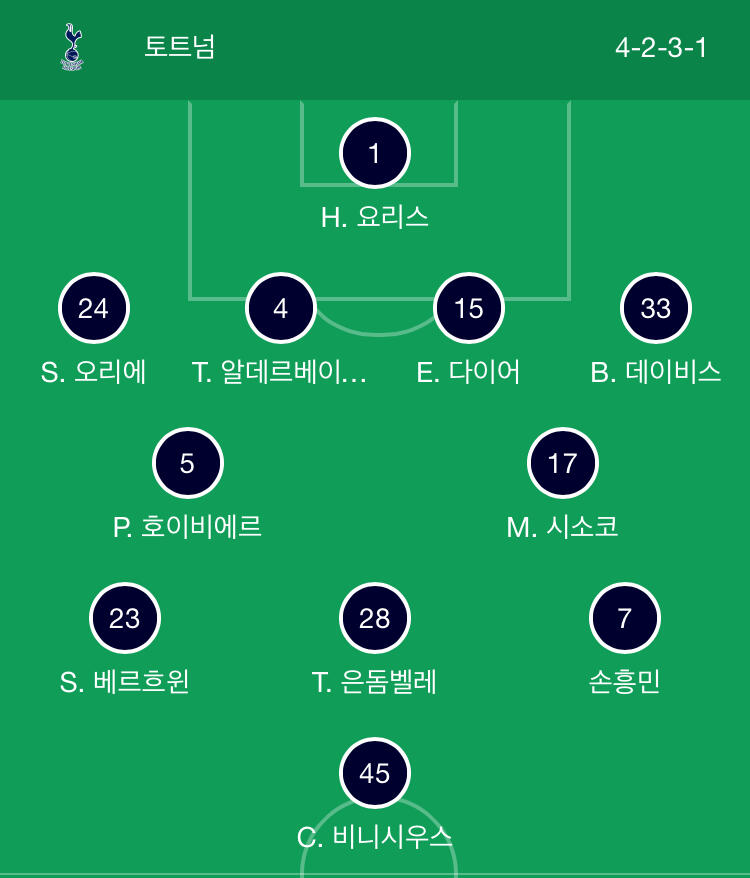Tap P. 호이비에르 name label
This screenshot has height=878, width=750.
(188, 527)
